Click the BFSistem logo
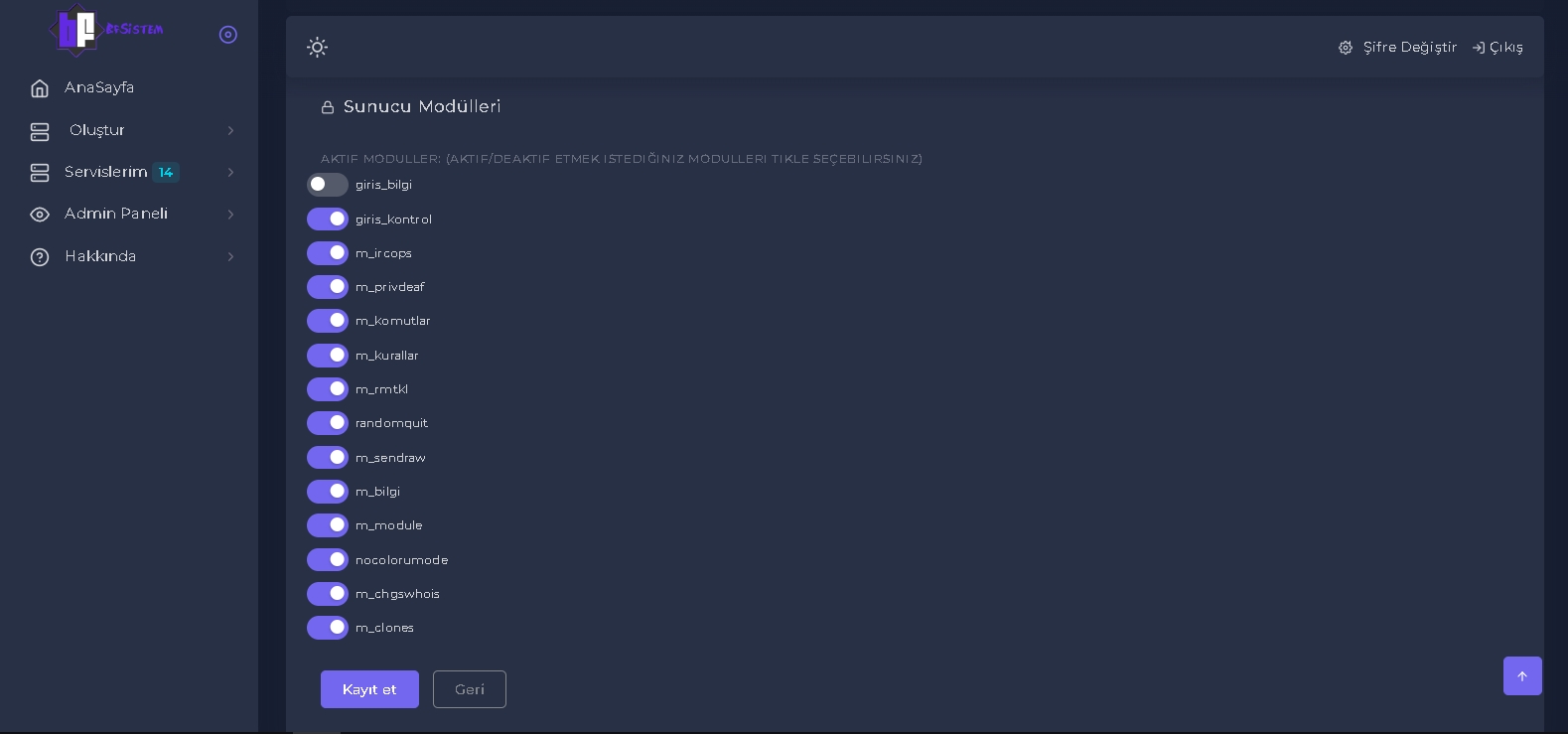Image resolution: width=1568 pixels, height=734 pixels. (x=106, y=31)
